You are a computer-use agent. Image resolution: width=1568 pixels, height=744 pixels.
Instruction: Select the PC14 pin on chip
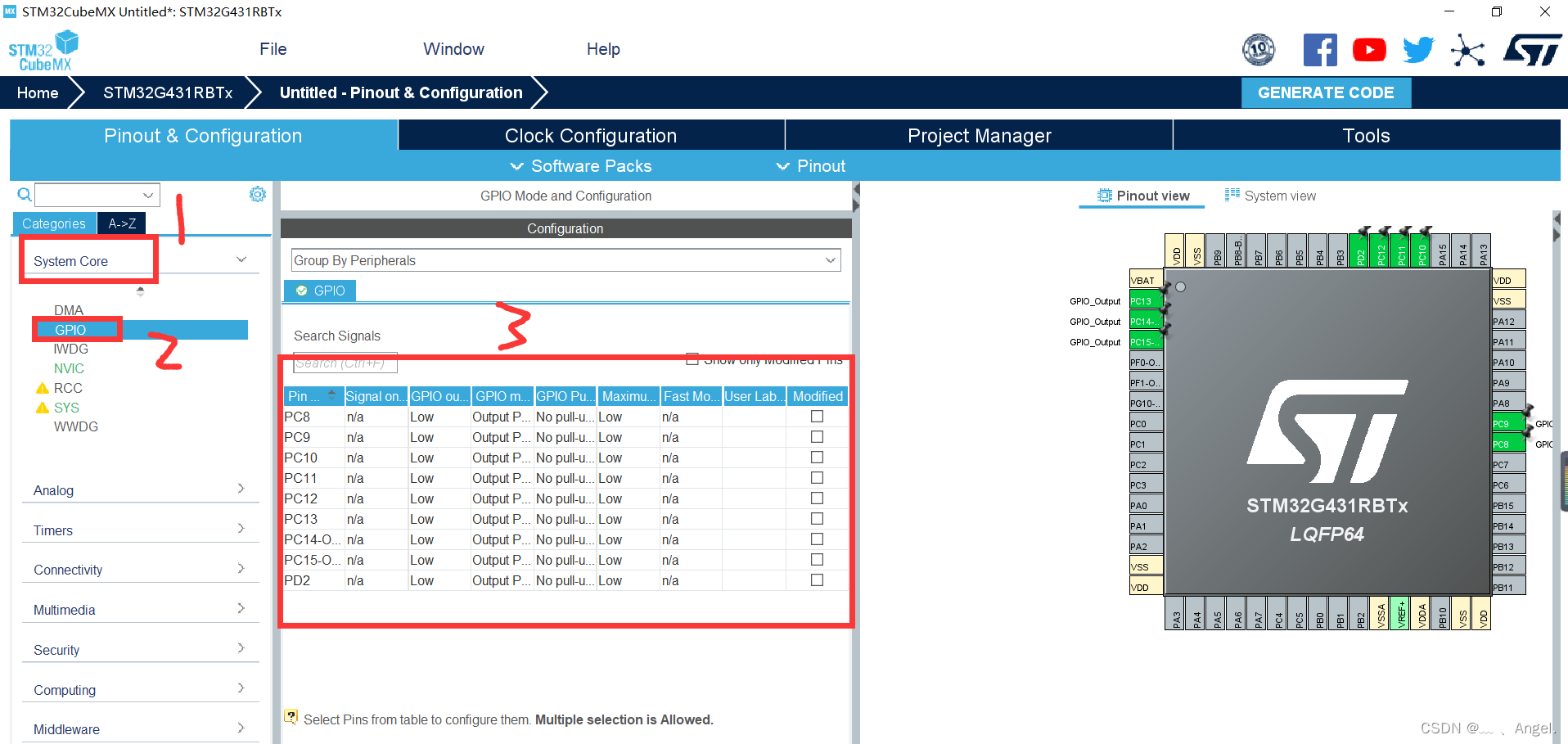click(1146, 321)
